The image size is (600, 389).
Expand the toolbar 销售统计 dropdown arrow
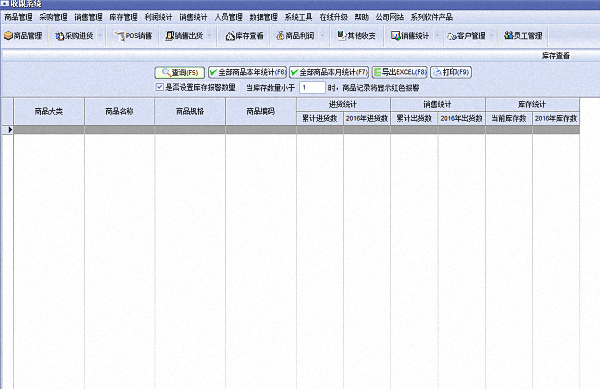(437, 36)
